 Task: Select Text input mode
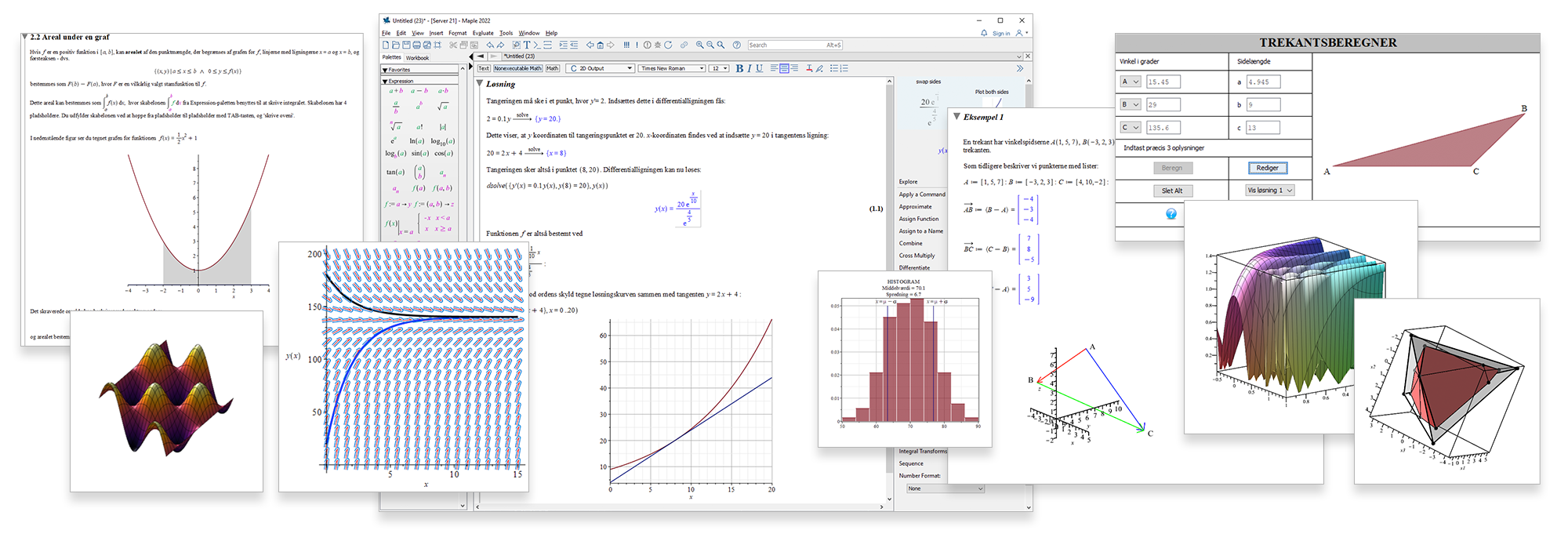tap(484, 68)
